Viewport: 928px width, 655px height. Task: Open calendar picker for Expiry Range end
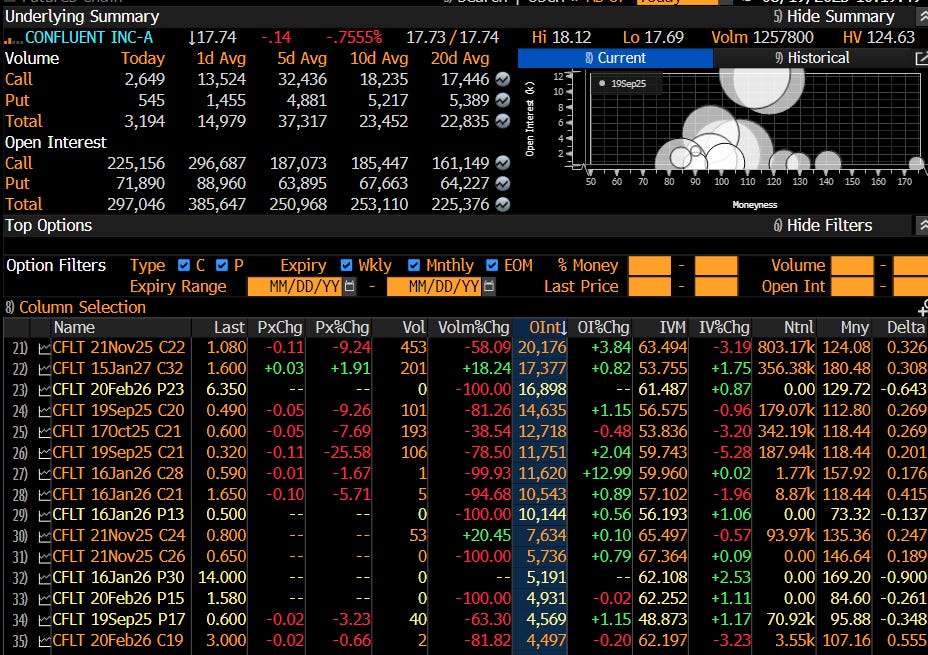point(489,286)
